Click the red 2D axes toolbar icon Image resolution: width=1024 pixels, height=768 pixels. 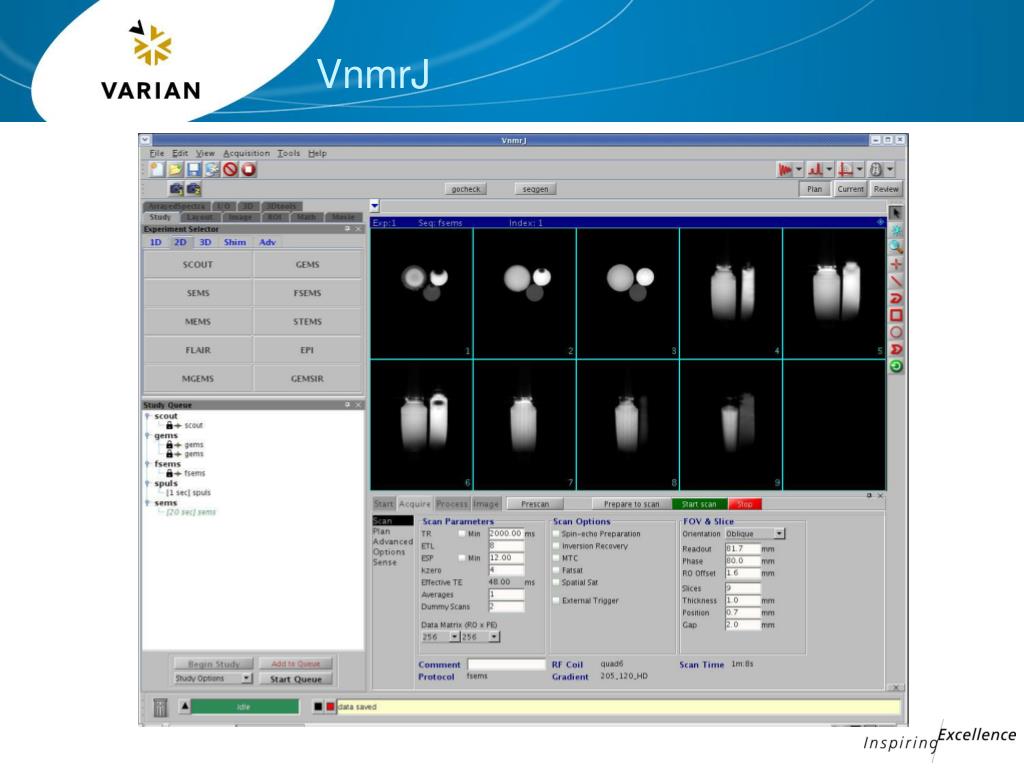[846, 170]
